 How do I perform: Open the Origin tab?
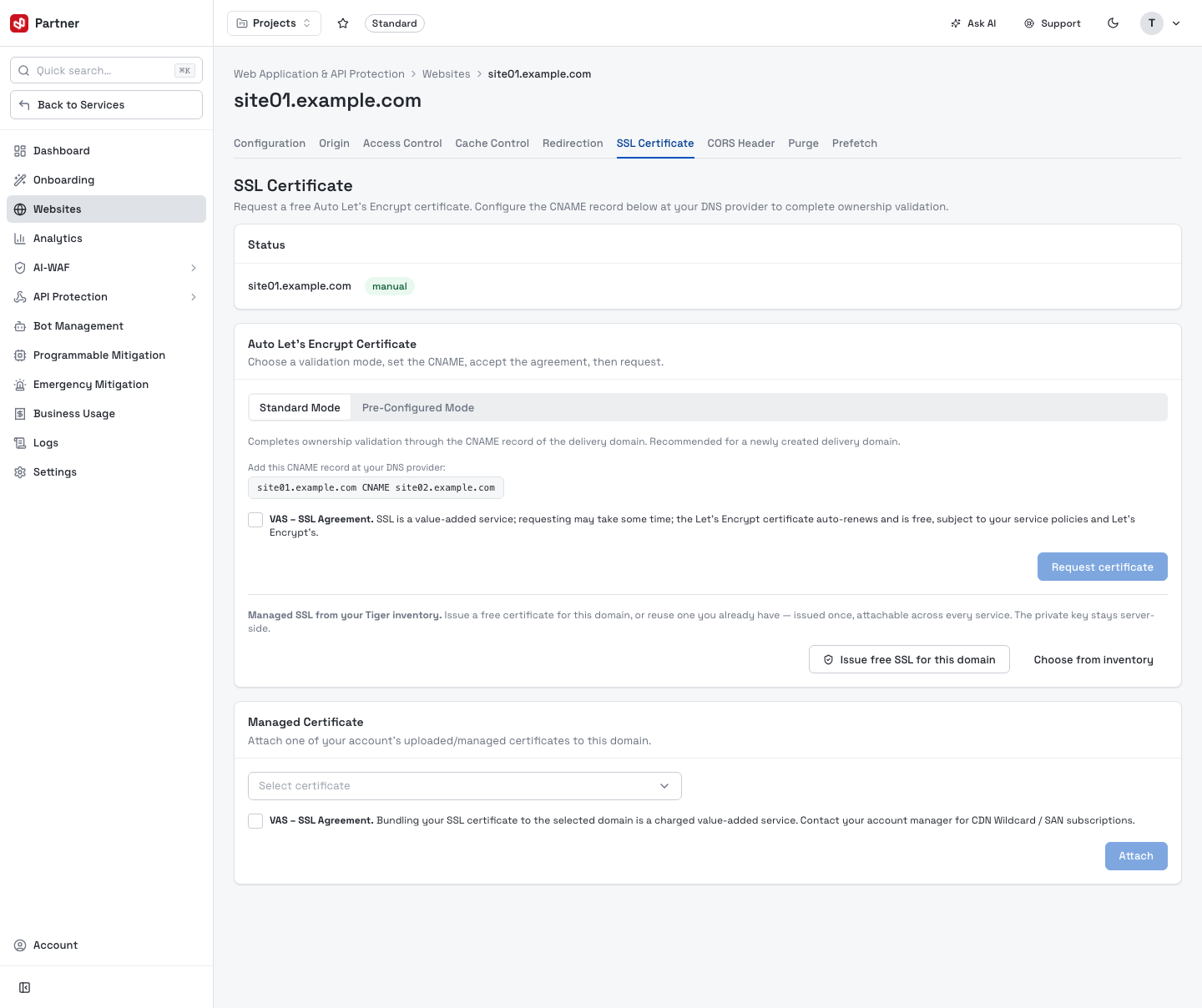(334, 144)
